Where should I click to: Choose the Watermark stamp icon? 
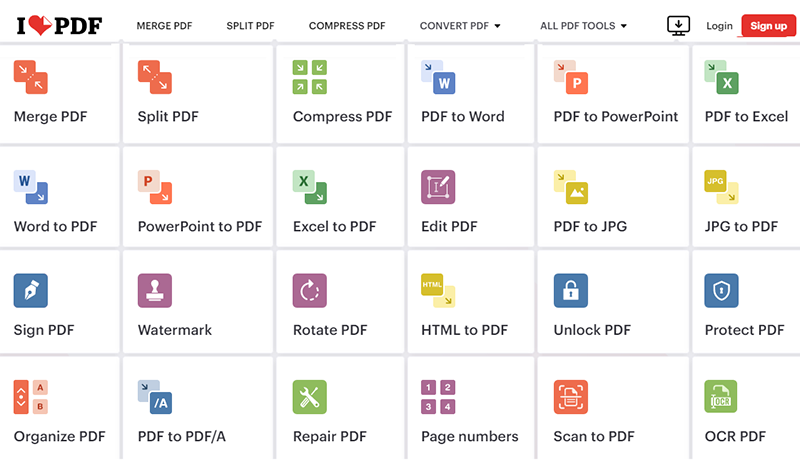pos(155,290)
